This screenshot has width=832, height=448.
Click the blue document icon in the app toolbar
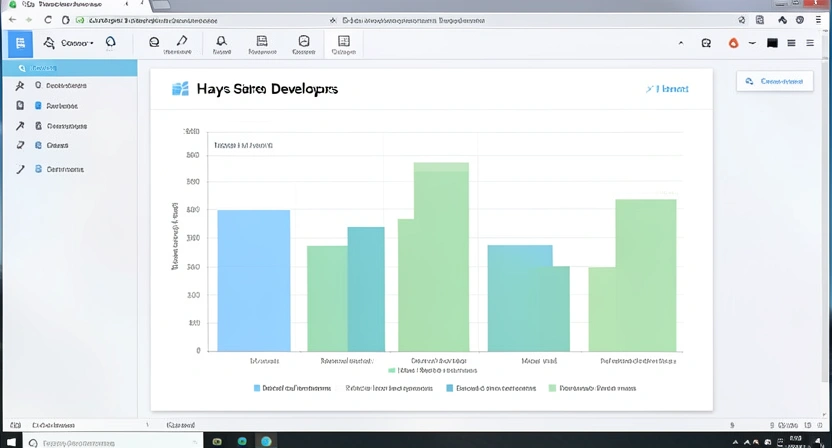19,43
